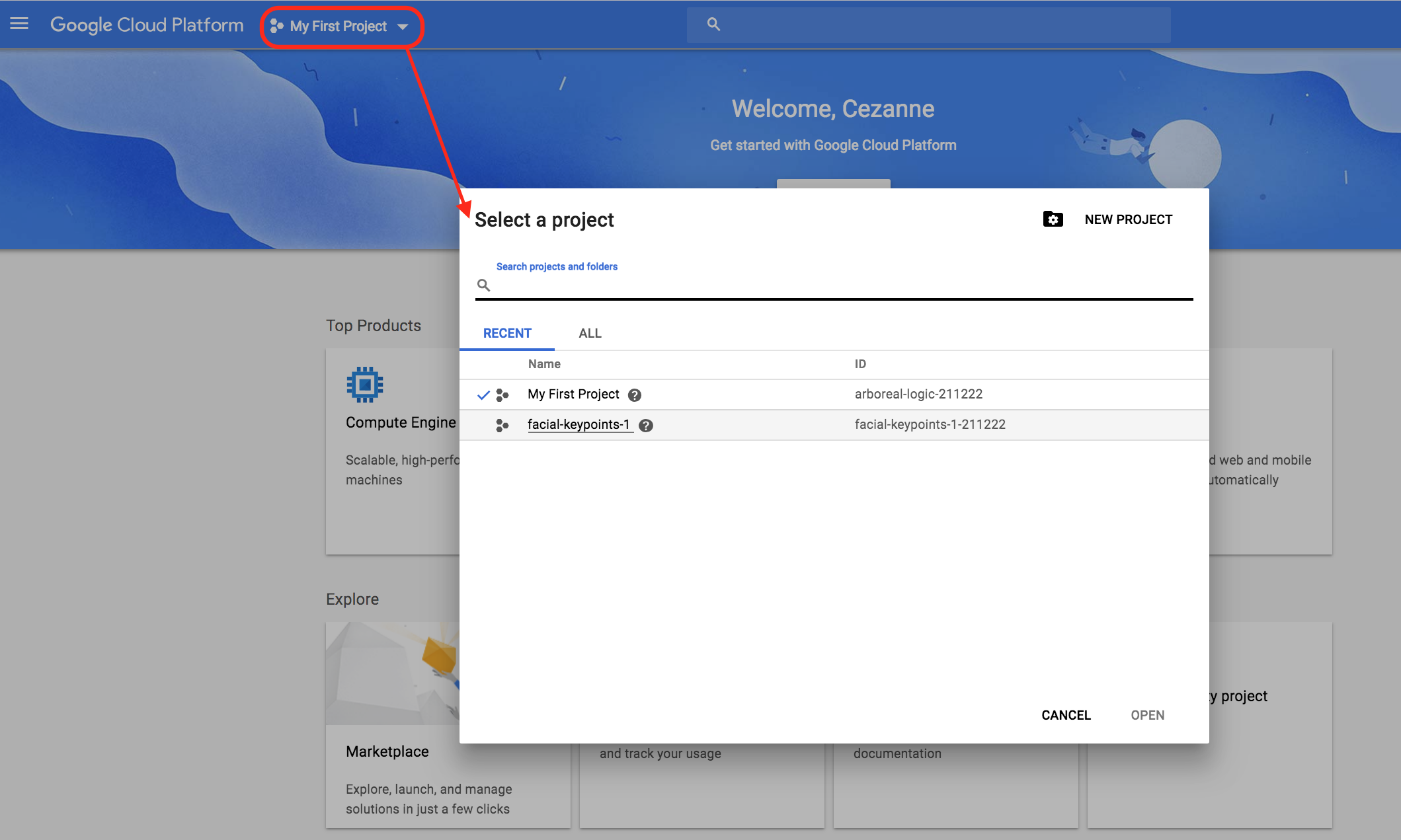Switch to the RECENT tab

click(x=506, y=333)
